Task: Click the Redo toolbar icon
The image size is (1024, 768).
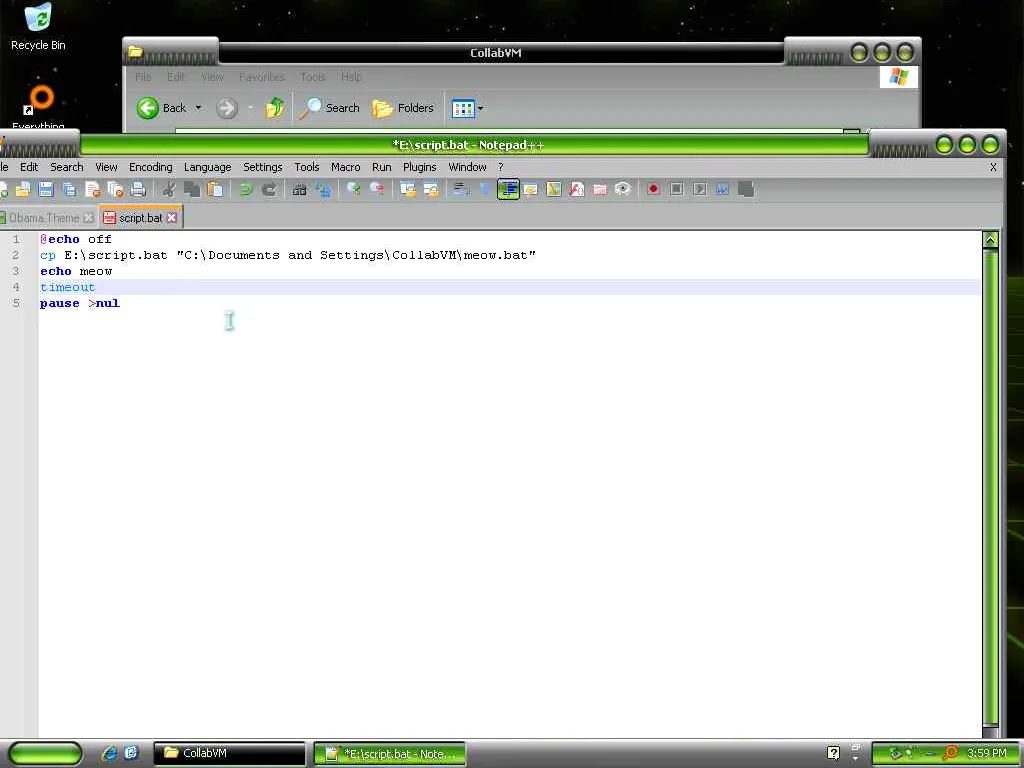Action: point(269,189)
